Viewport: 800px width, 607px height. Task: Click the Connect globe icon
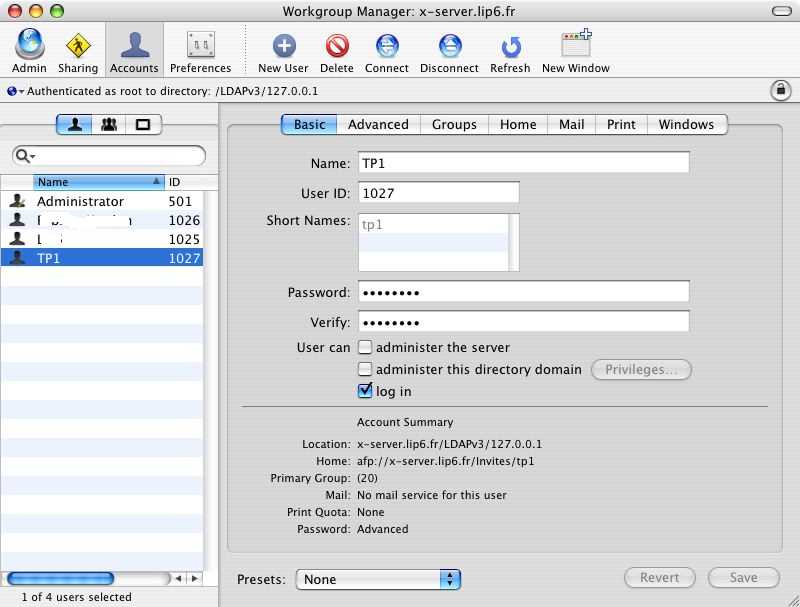pos(386,46)
